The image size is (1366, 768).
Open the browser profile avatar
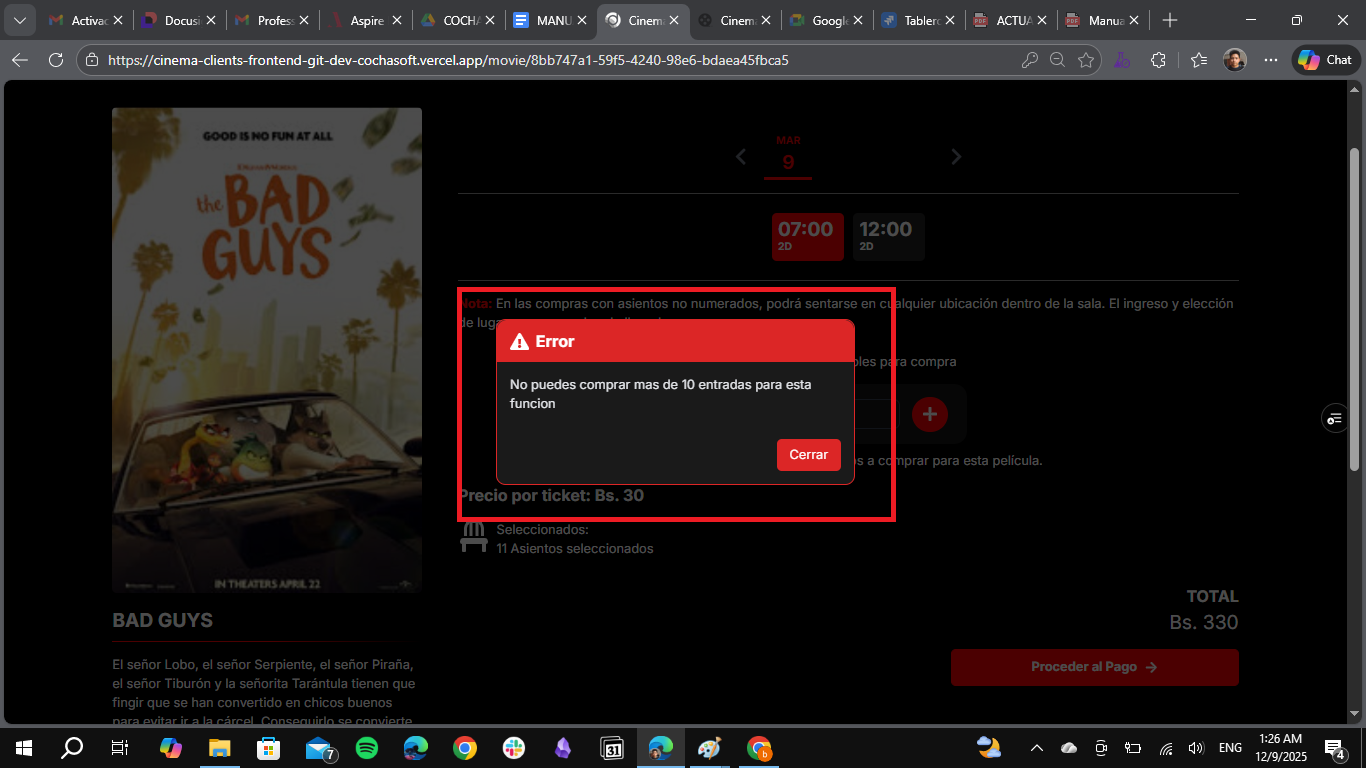(x=1235, y=59)
